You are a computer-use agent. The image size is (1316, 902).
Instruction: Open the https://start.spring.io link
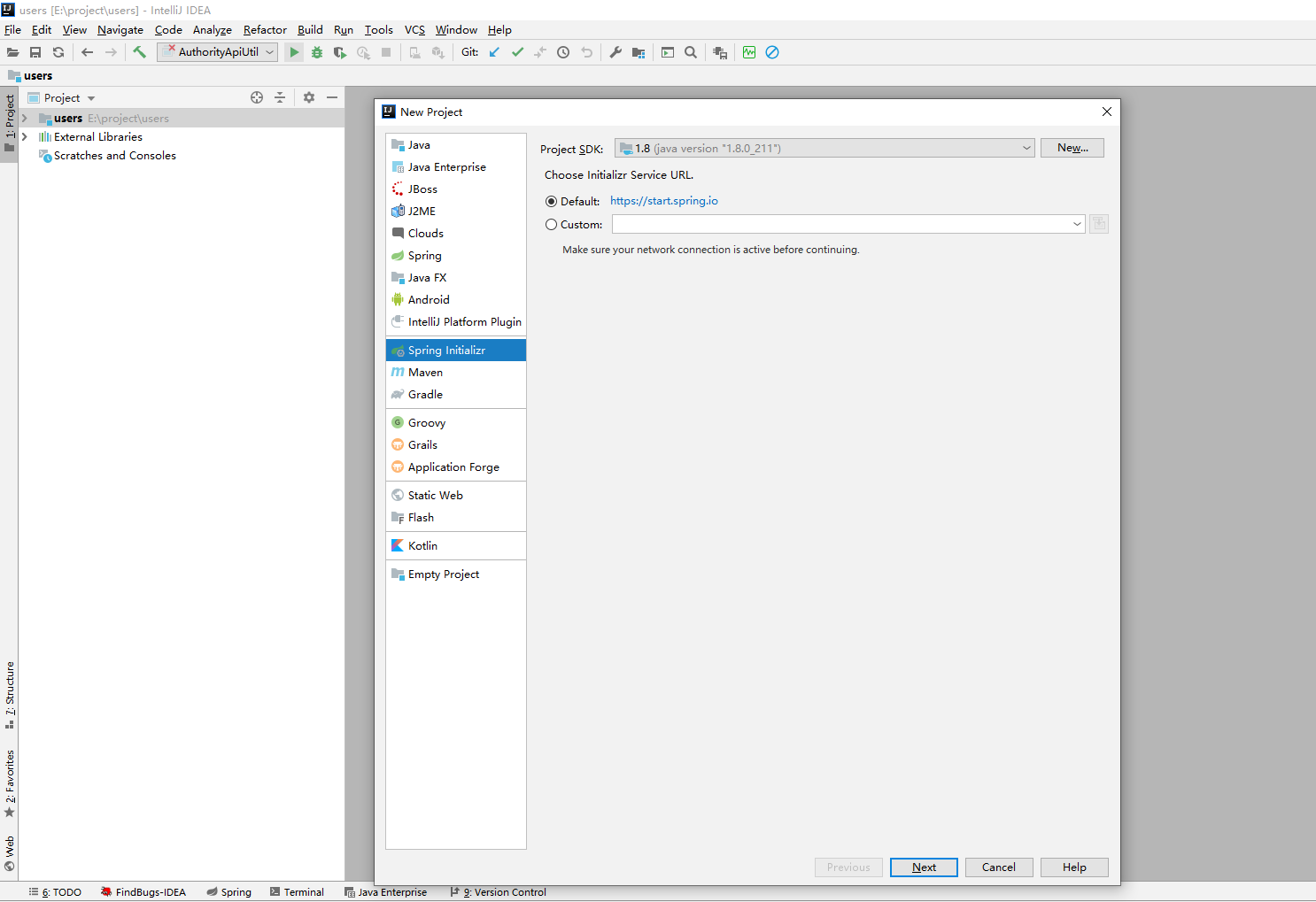click(x=664, y=201)
